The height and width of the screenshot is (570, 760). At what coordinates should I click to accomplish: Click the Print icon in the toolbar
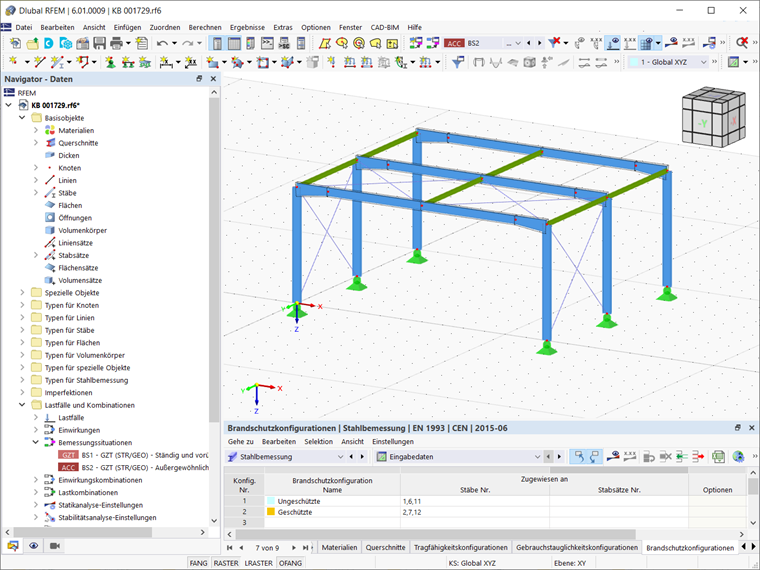pyautogui.click(x=116, y=43)
